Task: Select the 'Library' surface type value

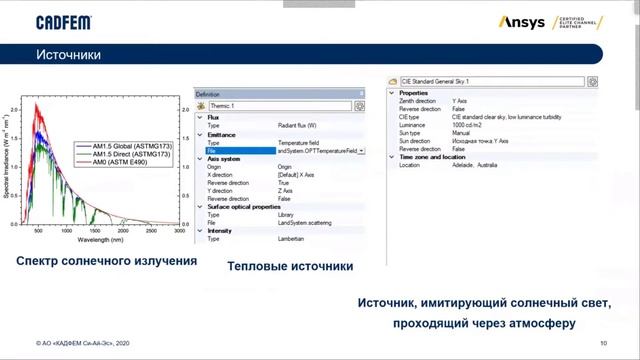Action: 285,215
